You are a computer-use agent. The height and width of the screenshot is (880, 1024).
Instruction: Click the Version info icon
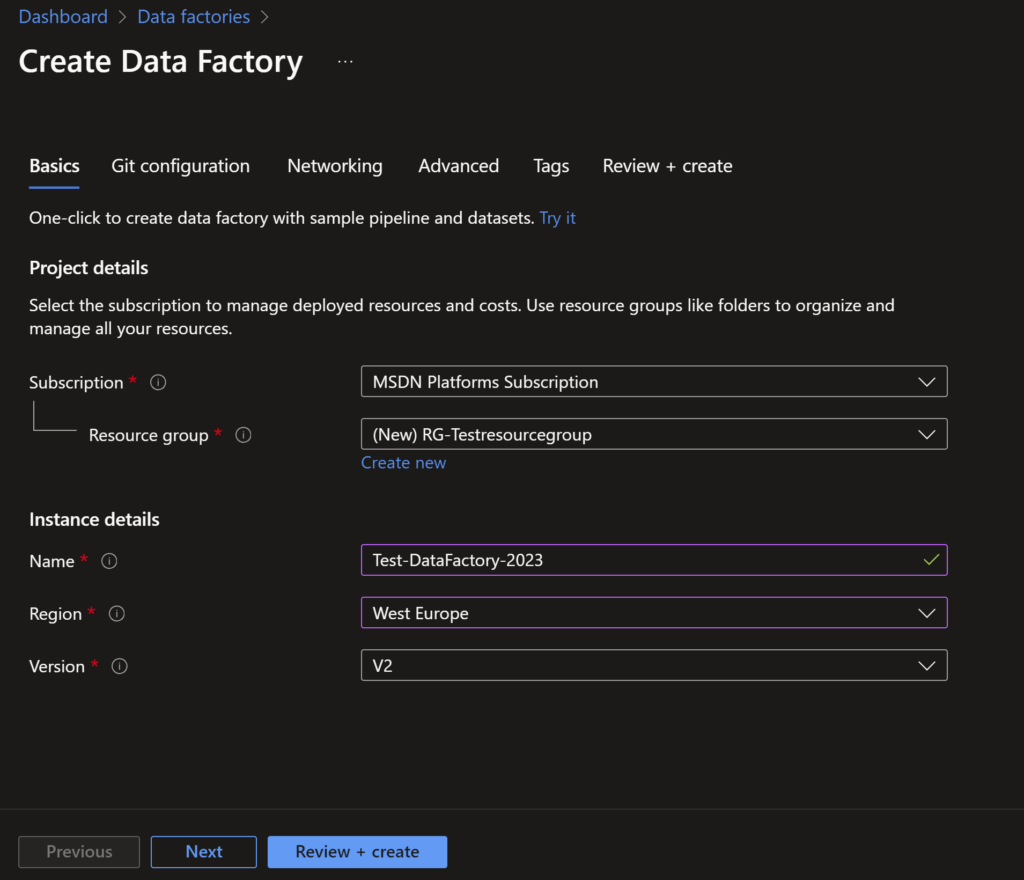tap(120, 666)
